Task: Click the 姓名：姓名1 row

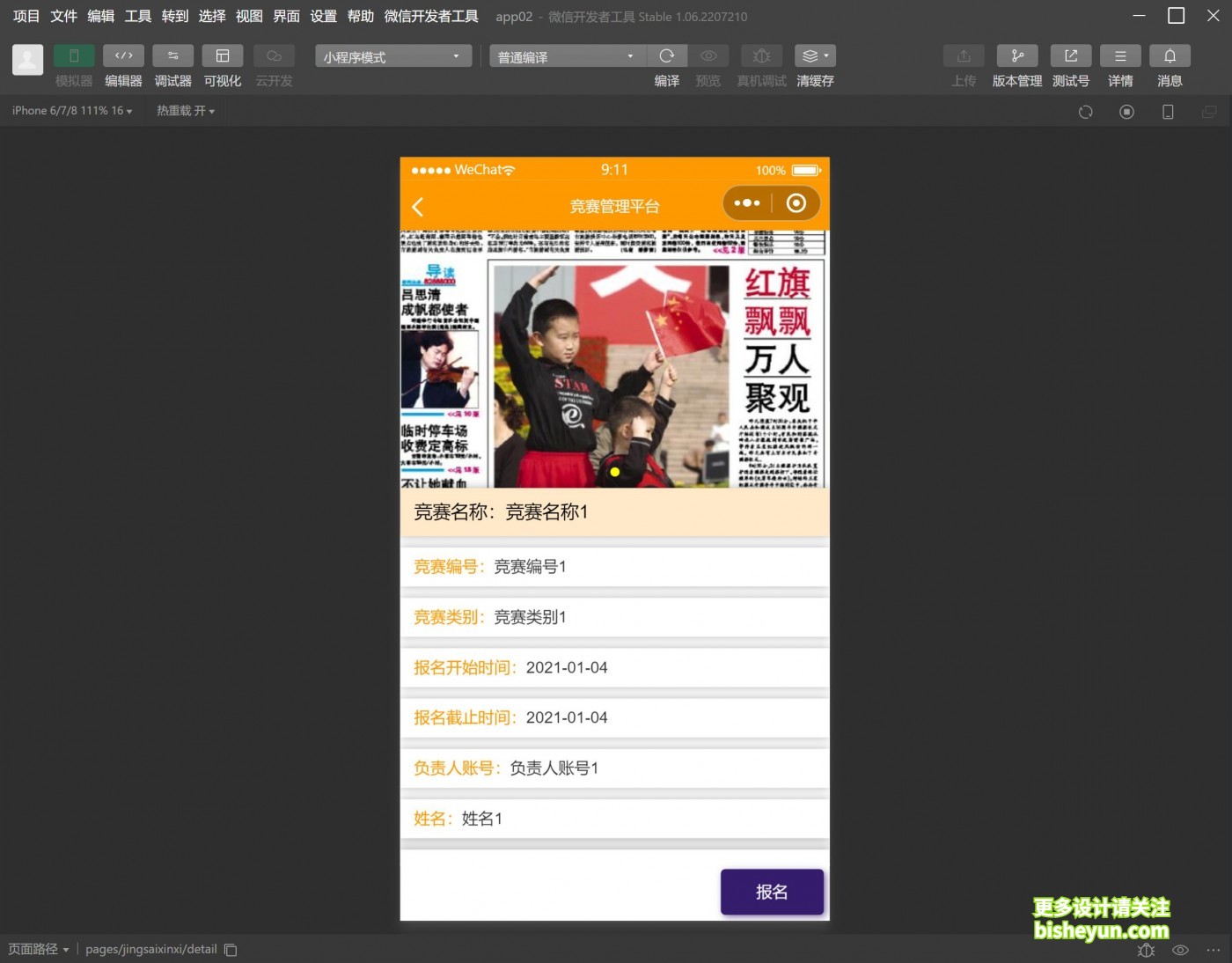Action: [x=614, y=819]
